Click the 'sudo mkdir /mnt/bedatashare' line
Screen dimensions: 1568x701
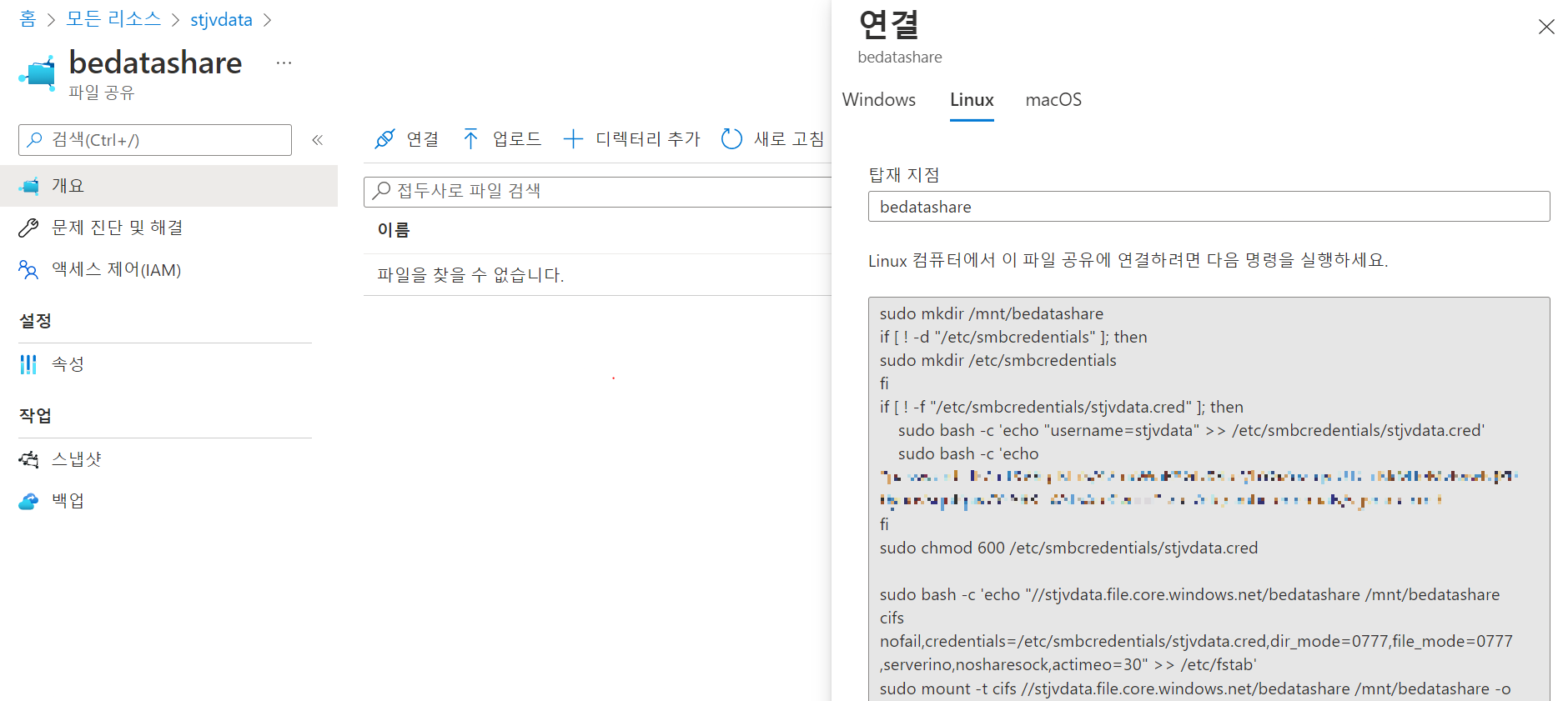click(992, 313)
